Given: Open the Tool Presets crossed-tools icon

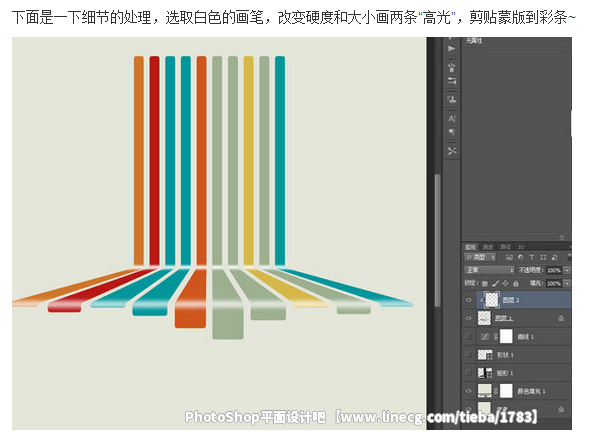Looking at the screenshot, I should click(x=452, y=151).
